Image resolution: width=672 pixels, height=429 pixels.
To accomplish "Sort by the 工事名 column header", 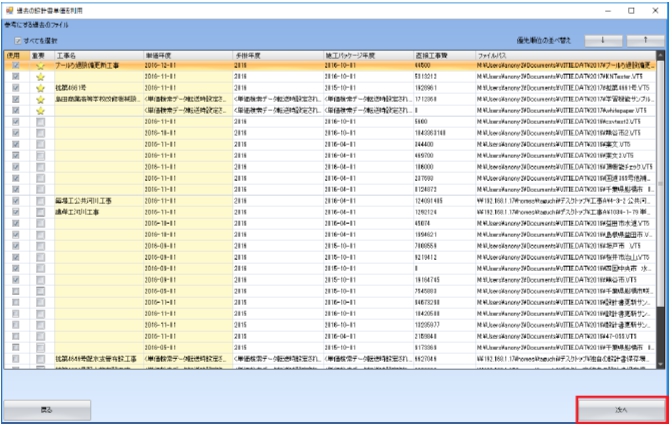I will 95,54.
